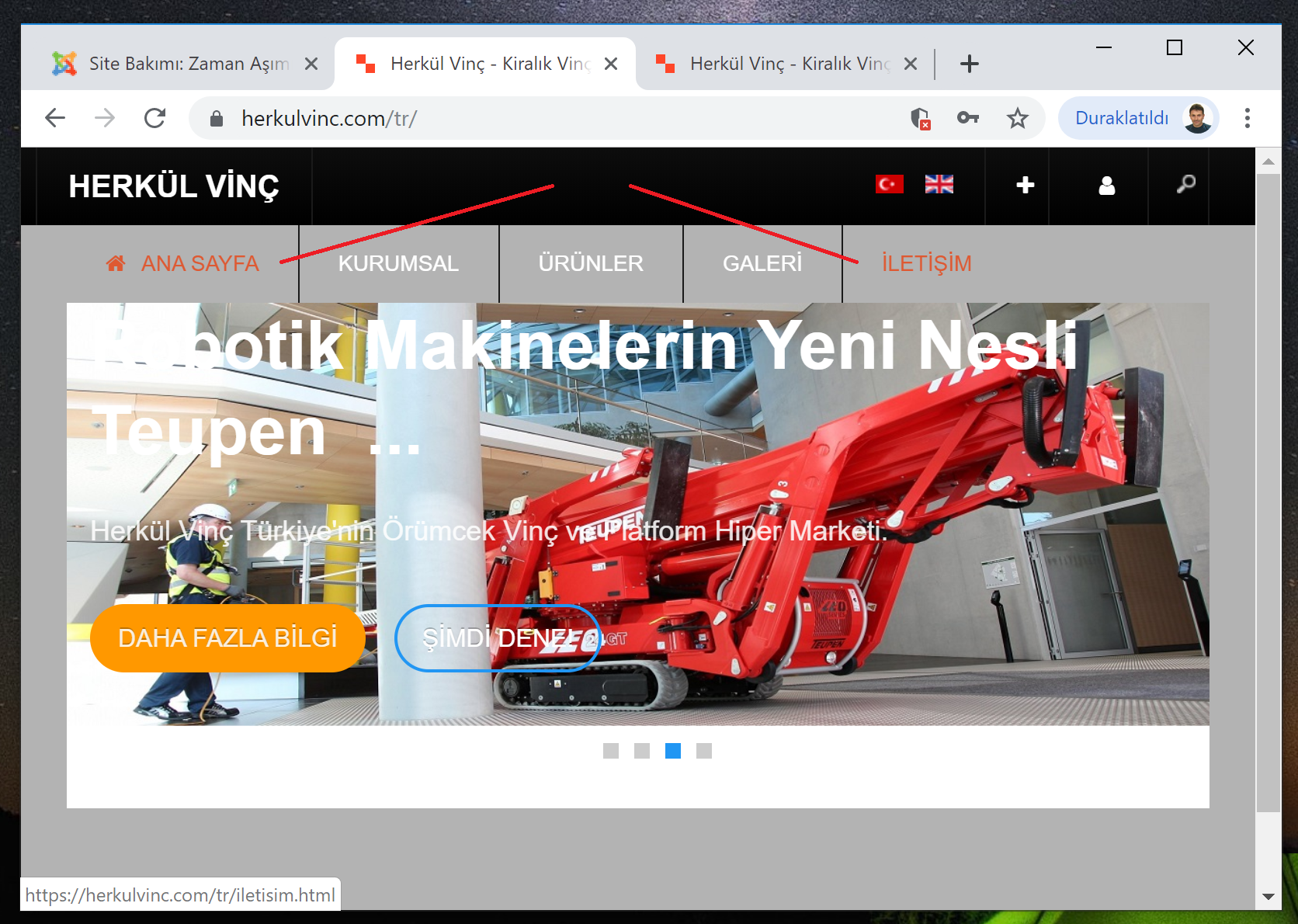Open the İLETİŞİM page
The image size is (1298, 924).
(x=926, y=263)
